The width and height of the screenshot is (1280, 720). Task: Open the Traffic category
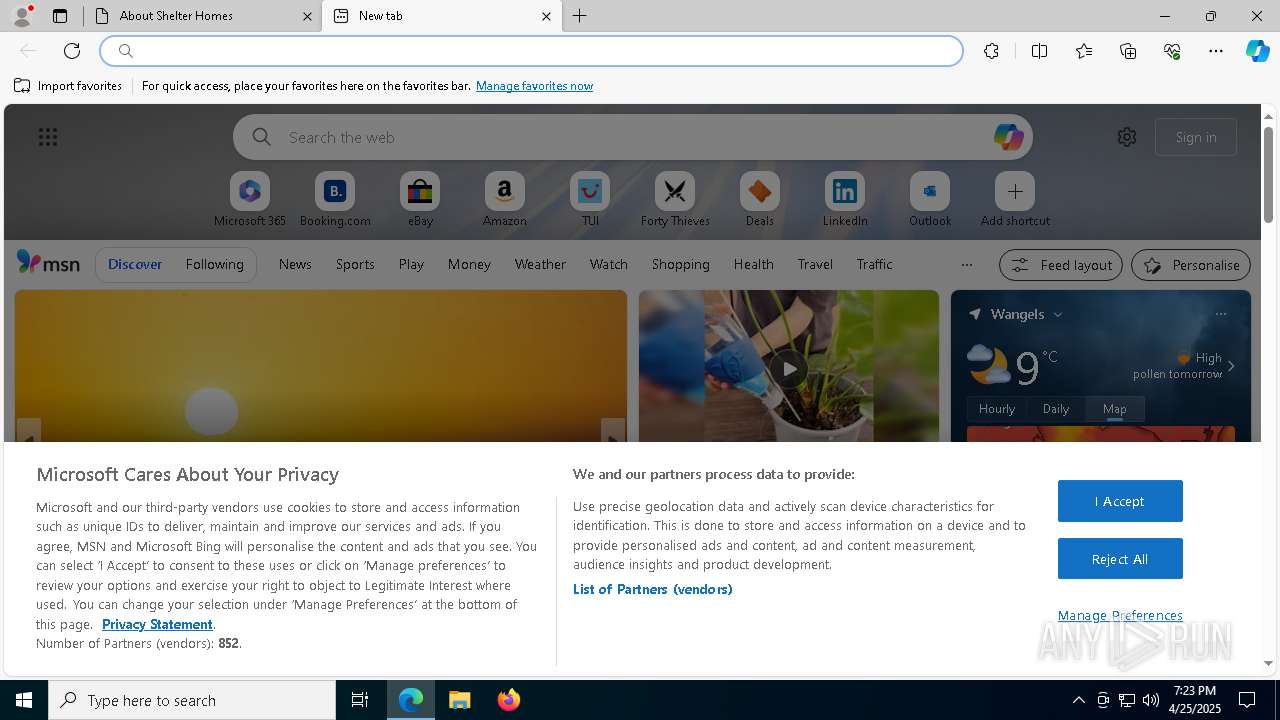coord(874,264)
